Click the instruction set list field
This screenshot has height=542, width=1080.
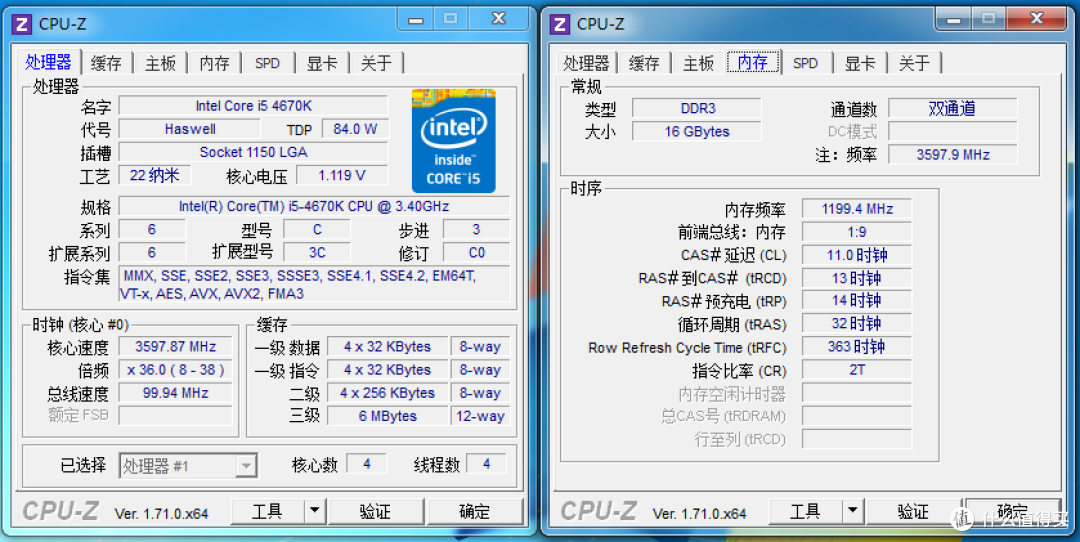(314, 284)
